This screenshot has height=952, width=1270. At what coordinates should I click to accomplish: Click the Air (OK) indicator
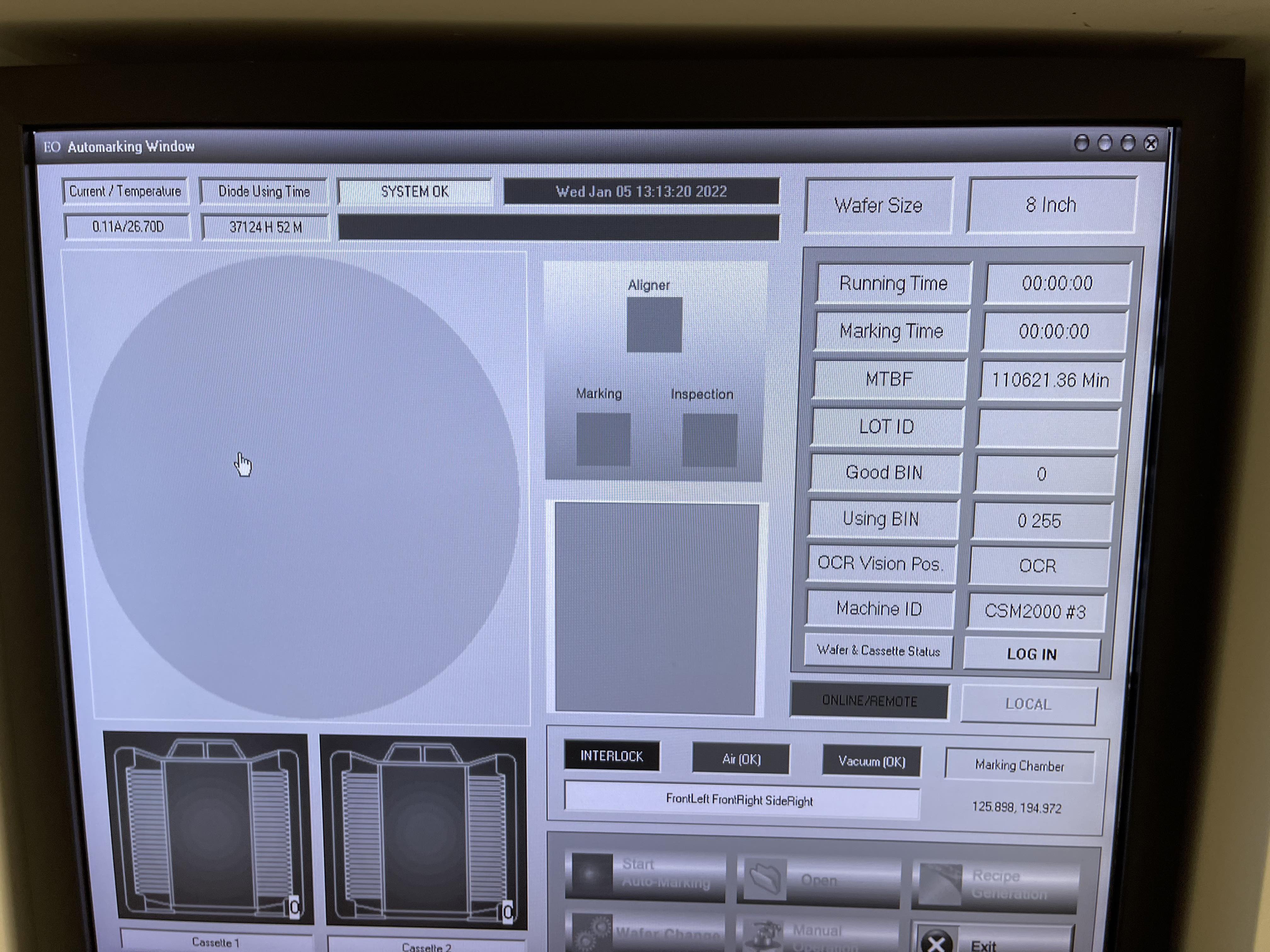[x=741, y=759]
